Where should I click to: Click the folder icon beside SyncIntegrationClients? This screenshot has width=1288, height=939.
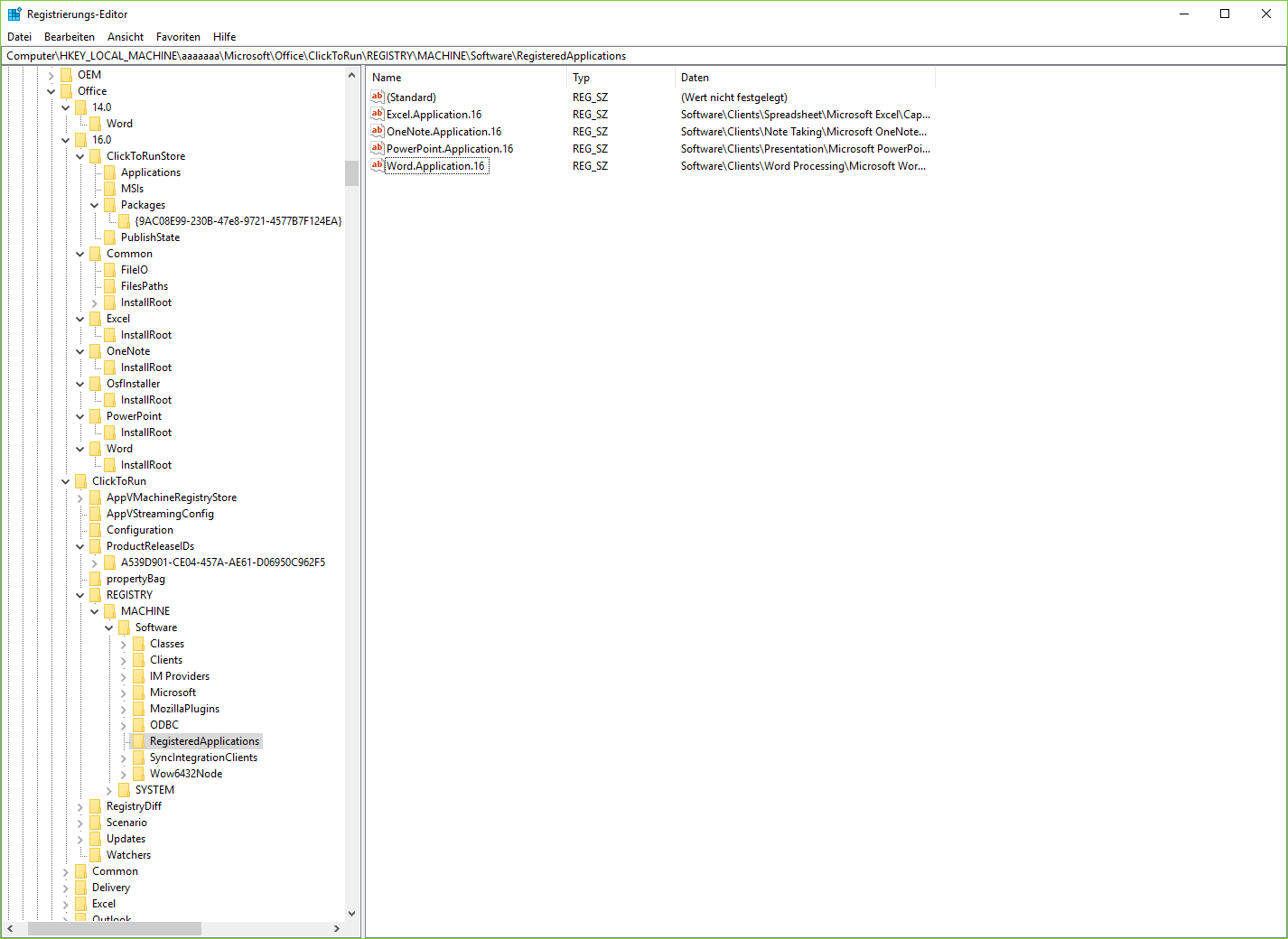[x=138, y=758]
